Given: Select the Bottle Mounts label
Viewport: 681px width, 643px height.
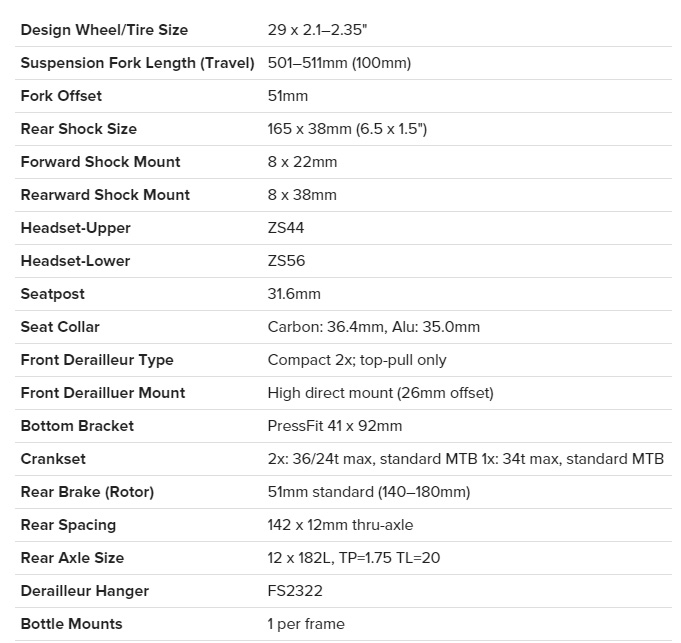Looking at the screenshot, I should [x=71, y=624].
